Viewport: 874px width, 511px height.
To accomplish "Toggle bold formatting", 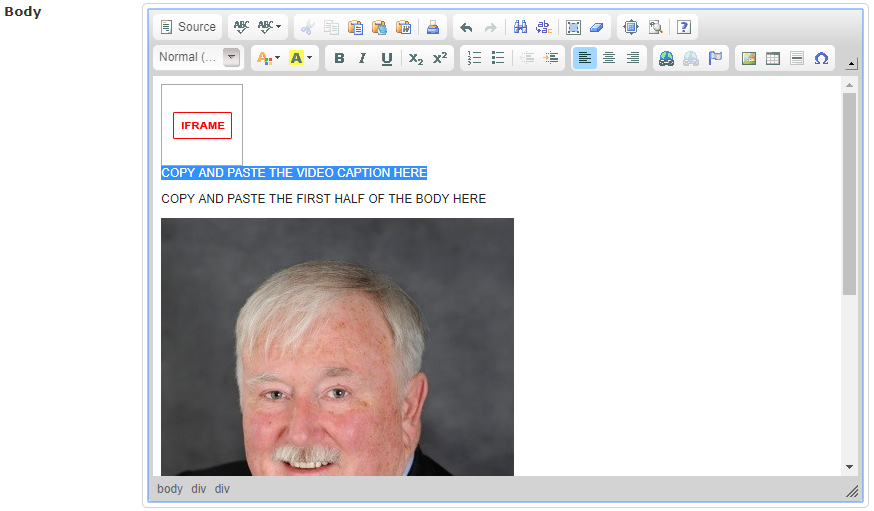I will (339, 58).
